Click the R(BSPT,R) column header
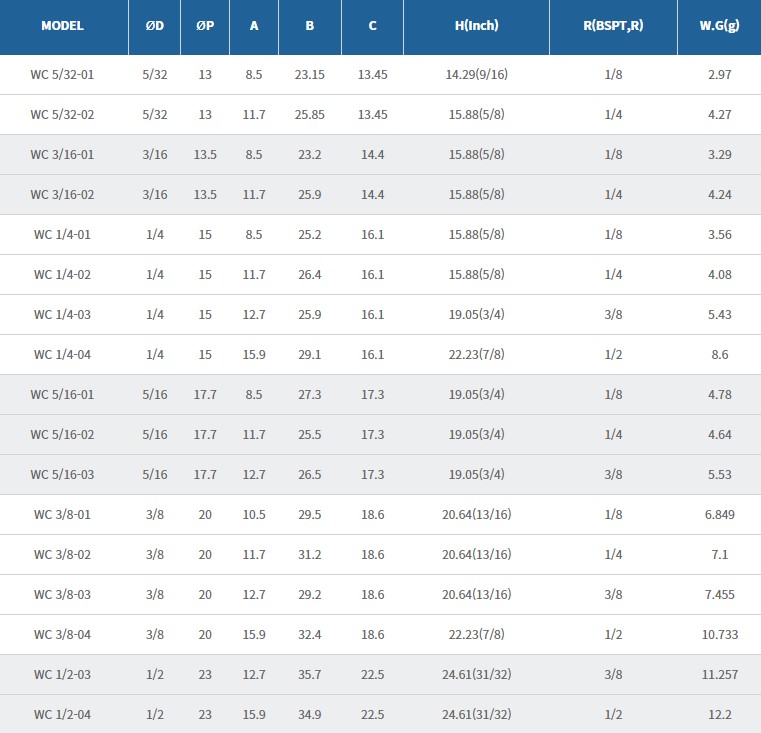Screen dimensions: 761x733 click(x=613, y=25)
